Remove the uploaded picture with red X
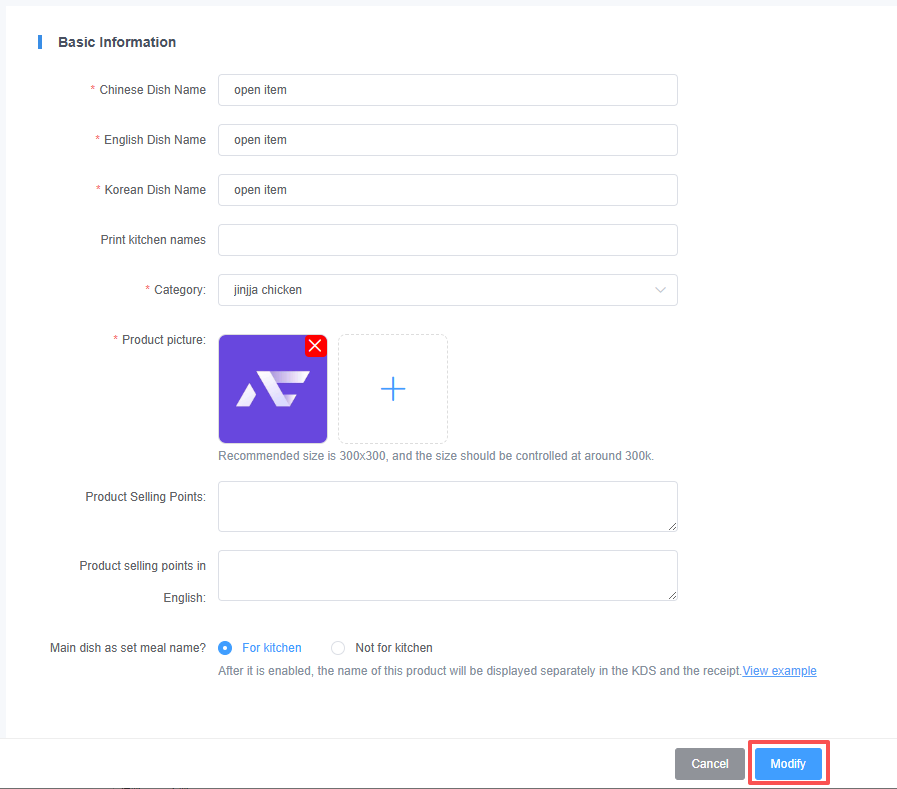This screenshot has width=897, height=789. point(315,346)
